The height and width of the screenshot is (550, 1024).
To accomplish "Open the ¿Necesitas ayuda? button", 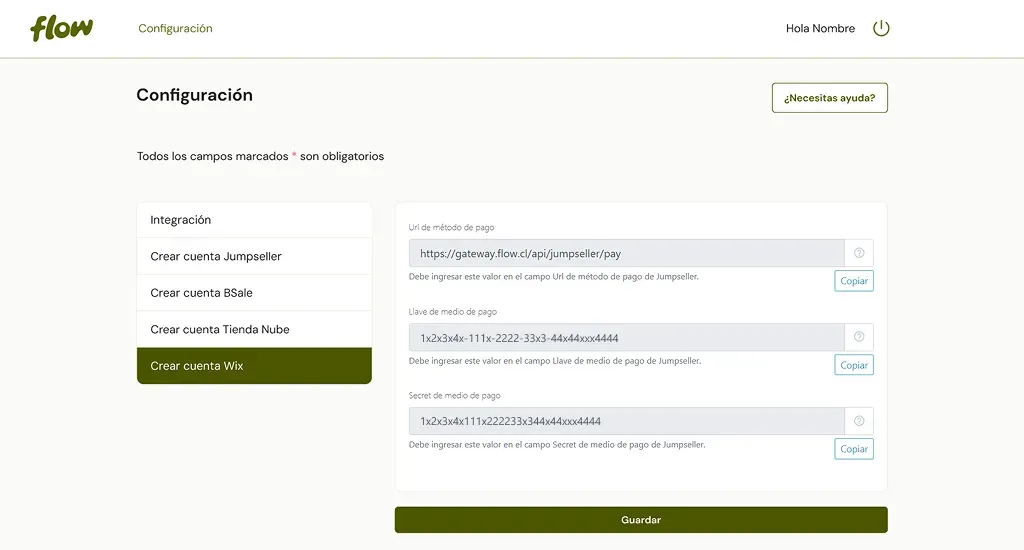I will click(829, 98).
